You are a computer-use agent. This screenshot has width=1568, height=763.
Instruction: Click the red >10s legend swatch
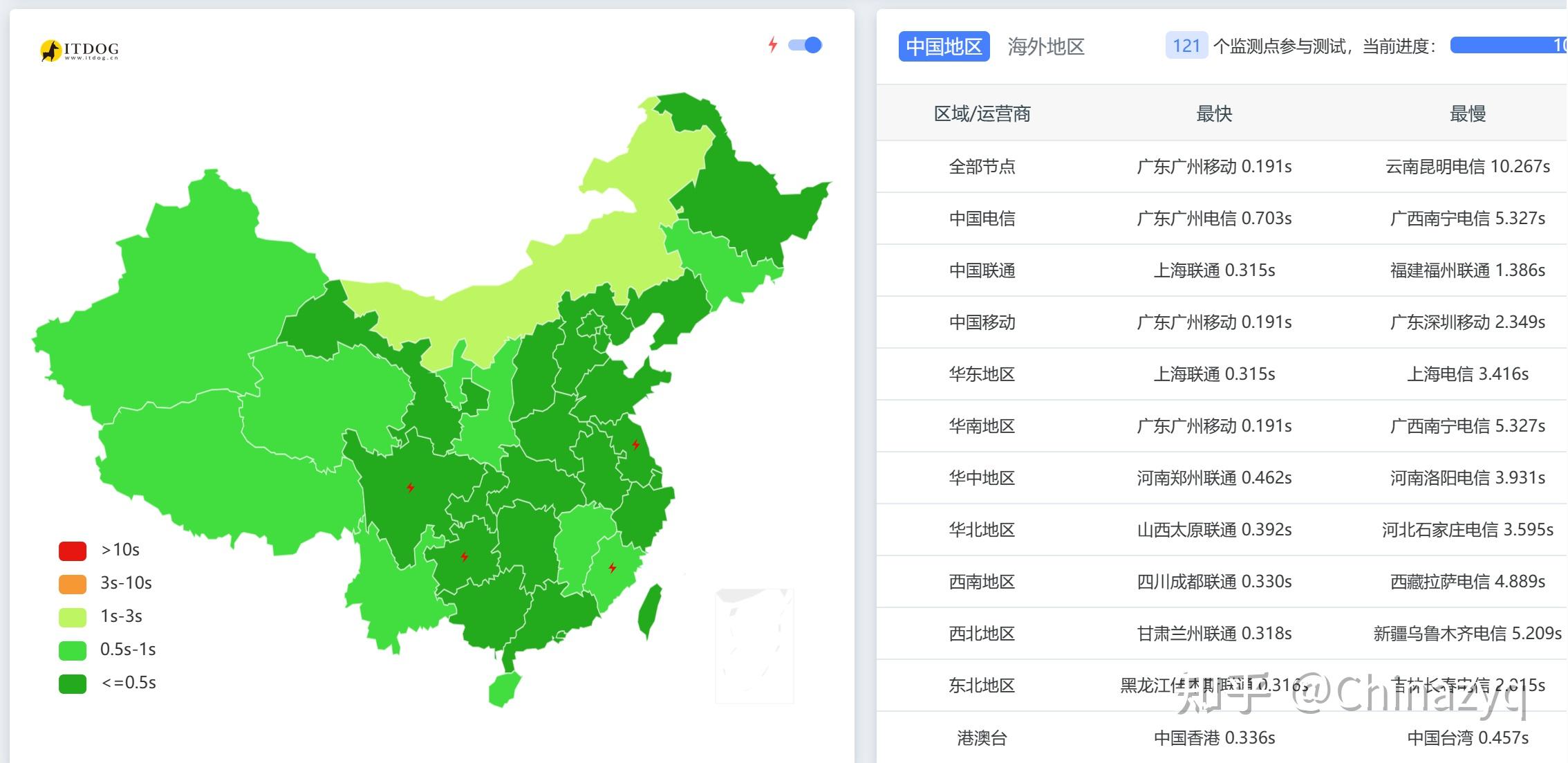pos(71,550)
